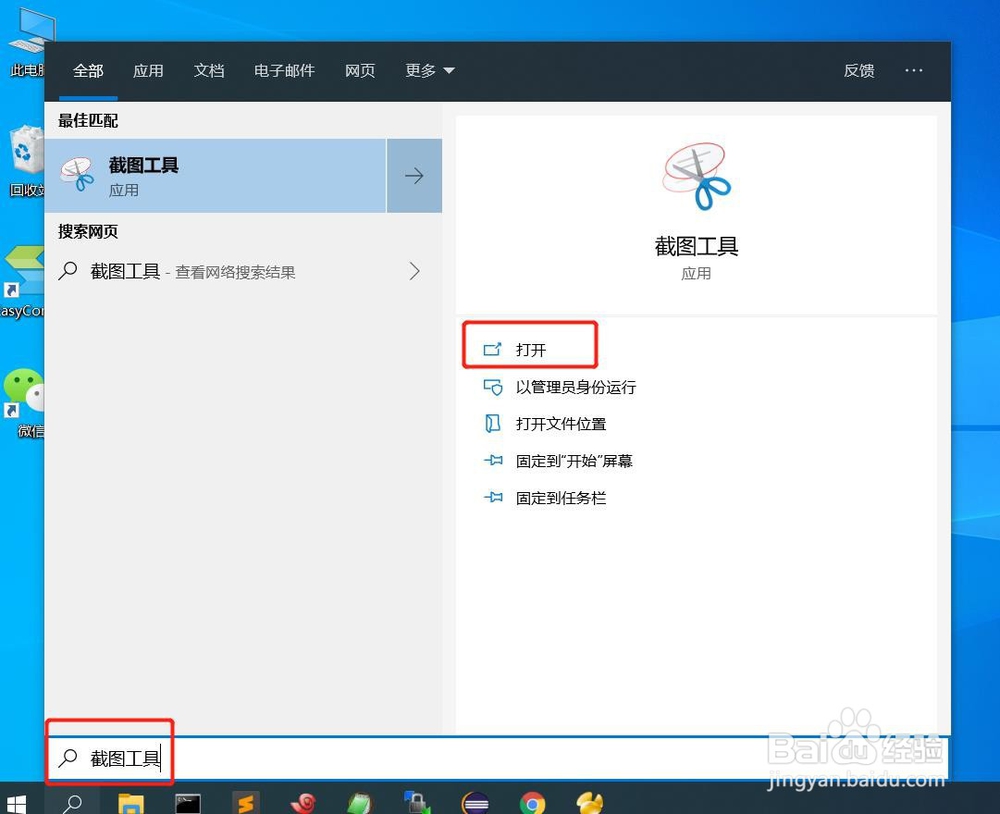
Task: Switch to the 文档 tab
Action: tap(209, 70)
